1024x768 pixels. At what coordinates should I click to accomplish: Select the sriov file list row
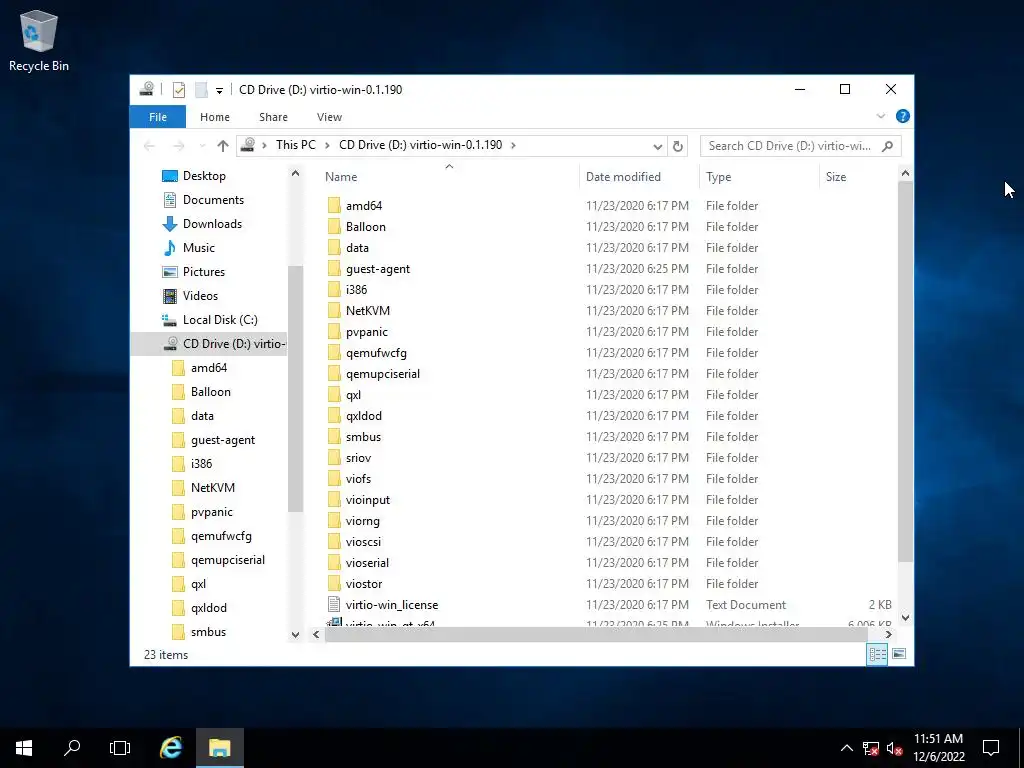pyautogui.click(x=609, y=458)
